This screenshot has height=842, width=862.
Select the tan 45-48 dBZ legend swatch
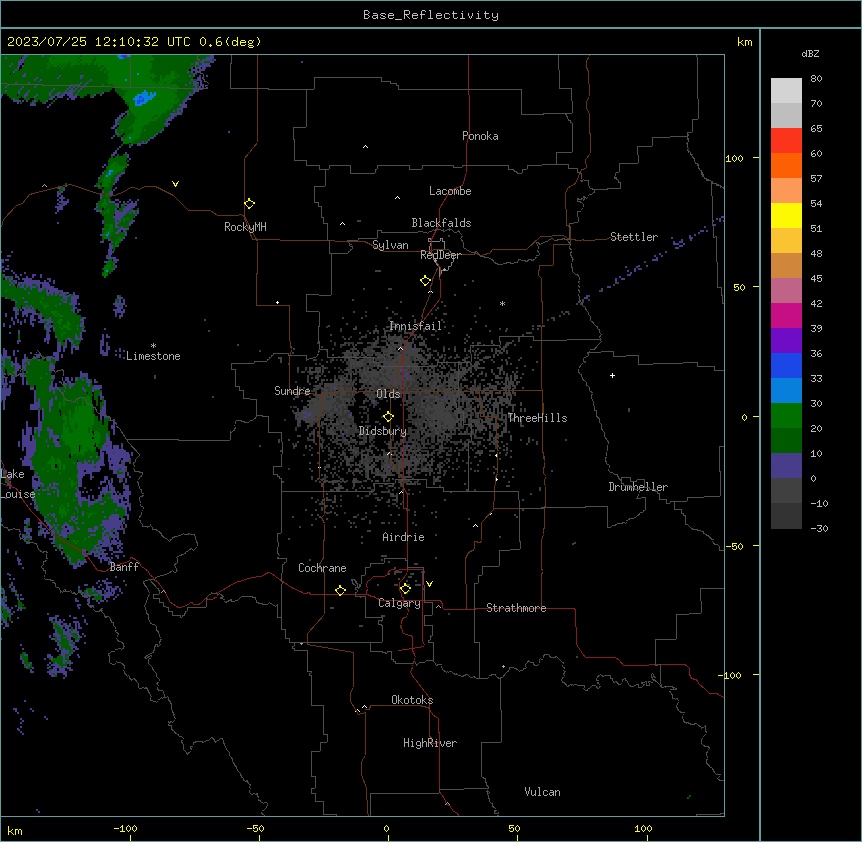[x=786, y=265]
